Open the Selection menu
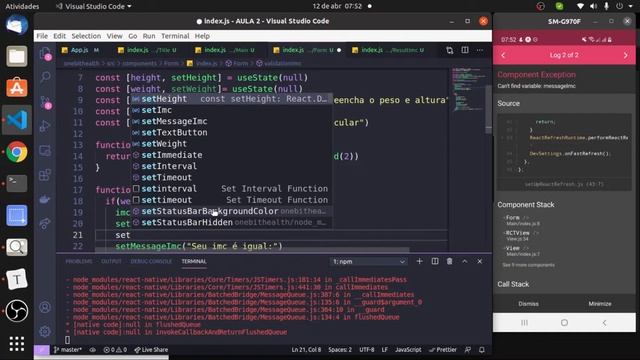The width and height of the screenshot is (640, 360). click(86, 36)
